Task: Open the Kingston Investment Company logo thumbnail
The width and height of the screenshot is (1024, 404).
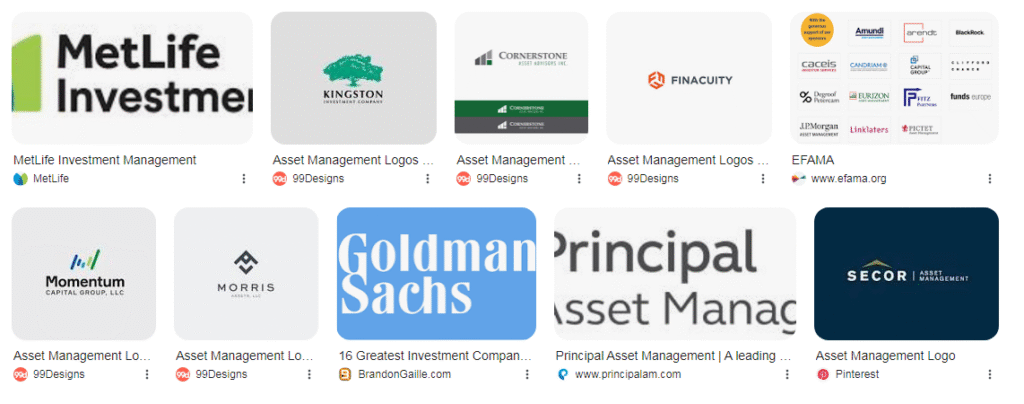Action: (x=354, y=78)
